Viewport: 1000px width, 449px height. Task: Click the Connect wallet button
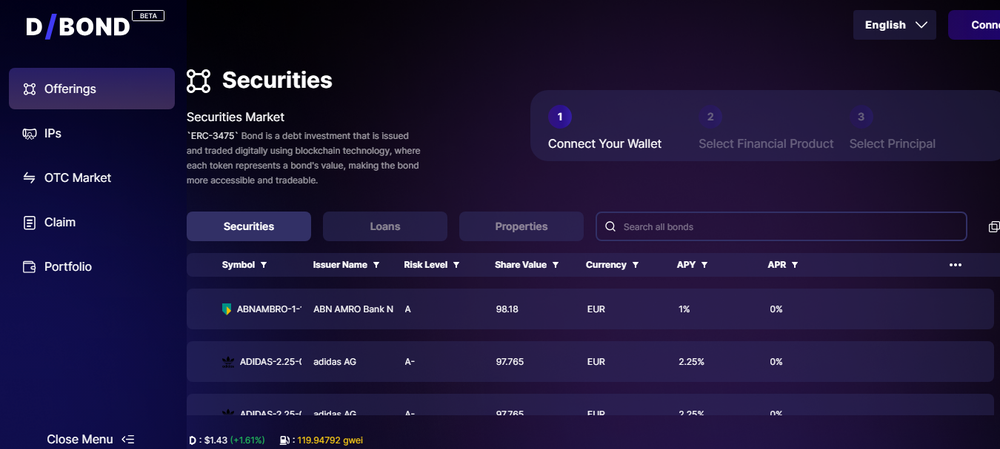tap(974, 25)
